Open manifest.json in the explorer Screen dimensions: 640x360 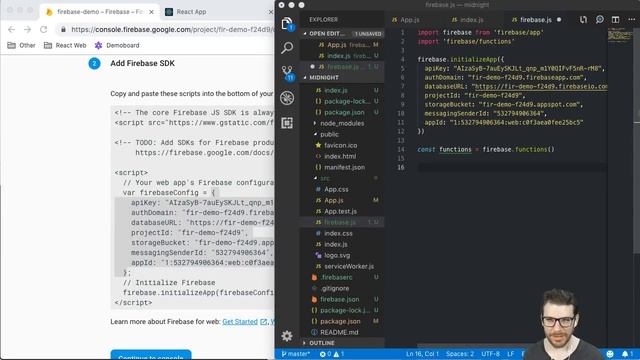(x=344, y=167)
